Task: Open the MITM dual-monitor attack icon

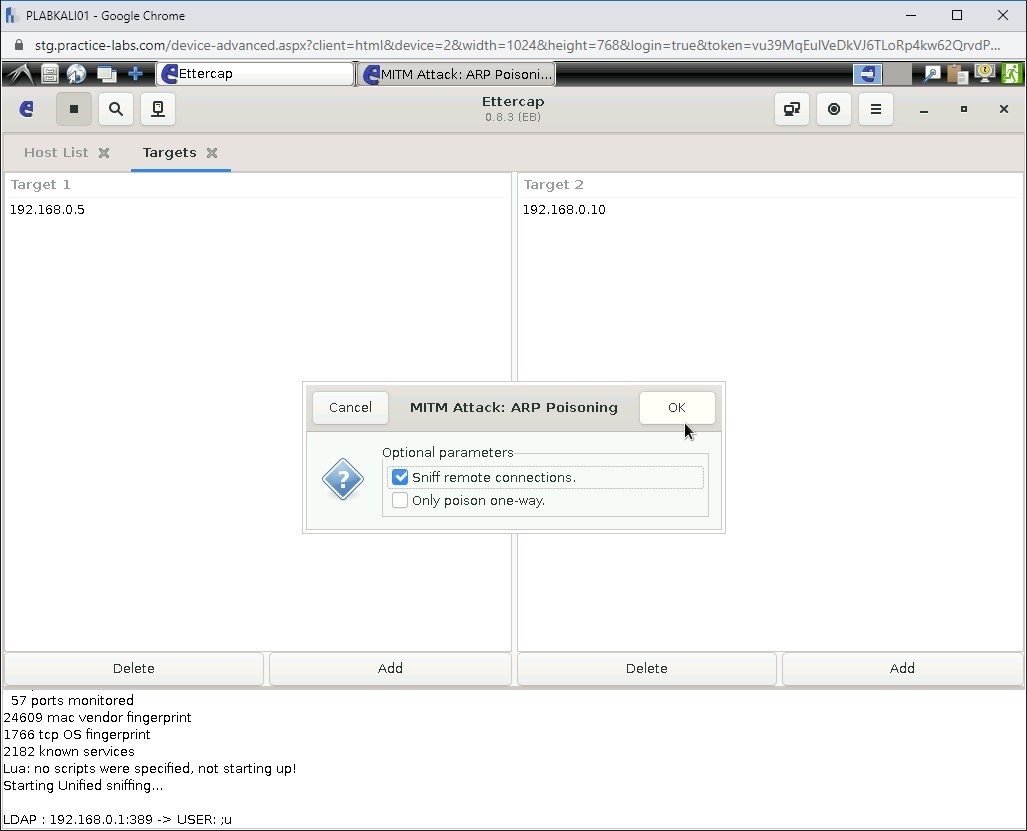Action: [x=791, y=109]
